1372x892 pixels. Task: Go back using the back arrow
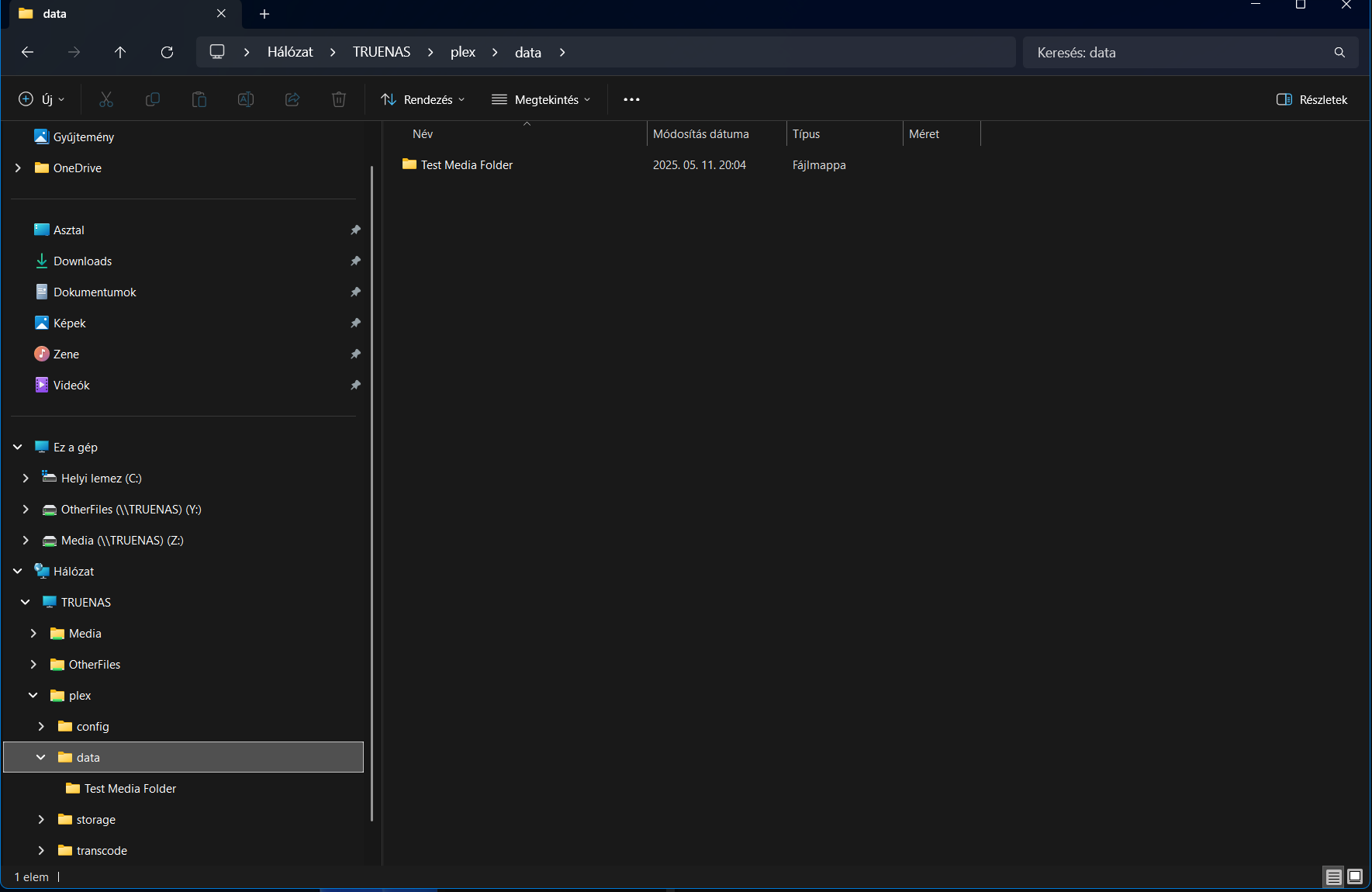[x=28, y=52]
